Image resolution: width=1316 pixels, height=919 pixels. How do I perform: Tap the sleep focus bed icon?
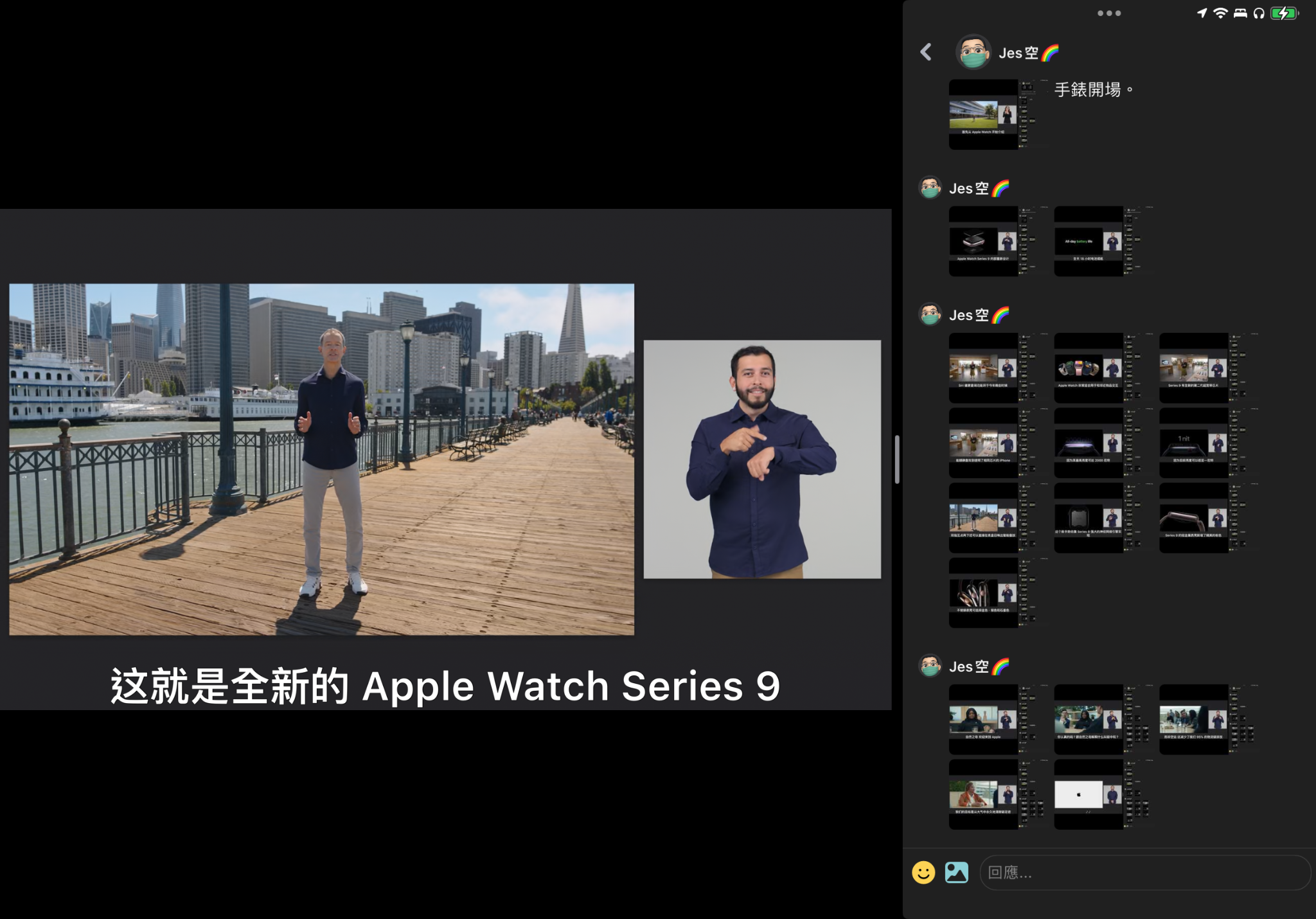tap(1240, 13)
